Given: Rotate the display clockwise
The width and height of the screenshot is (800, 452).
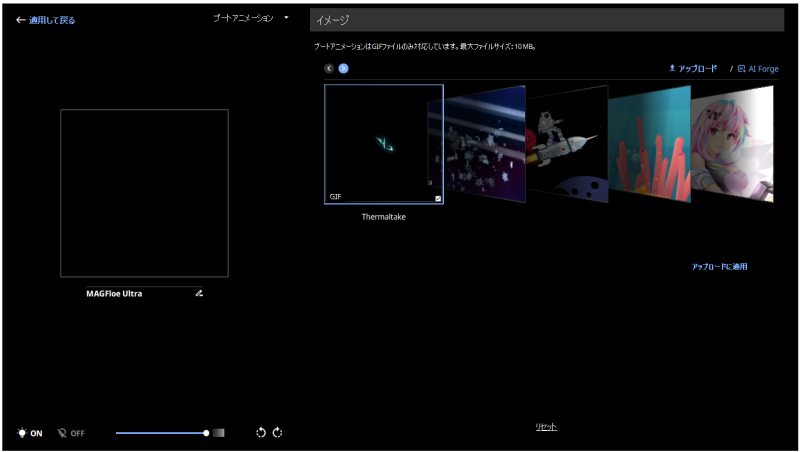Looking at the screenshot, I should tap(277, 432).
